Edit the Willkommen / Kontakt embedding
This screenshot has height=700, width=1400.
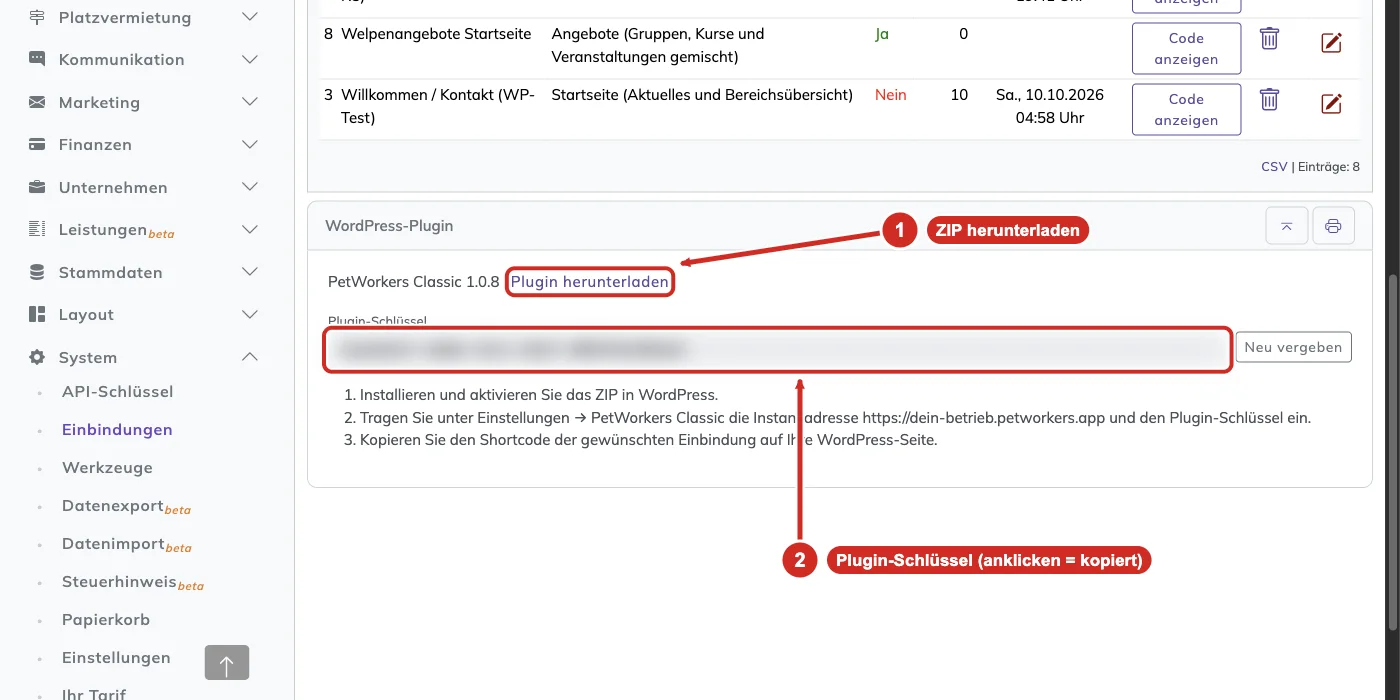(x=1331, y=103)
